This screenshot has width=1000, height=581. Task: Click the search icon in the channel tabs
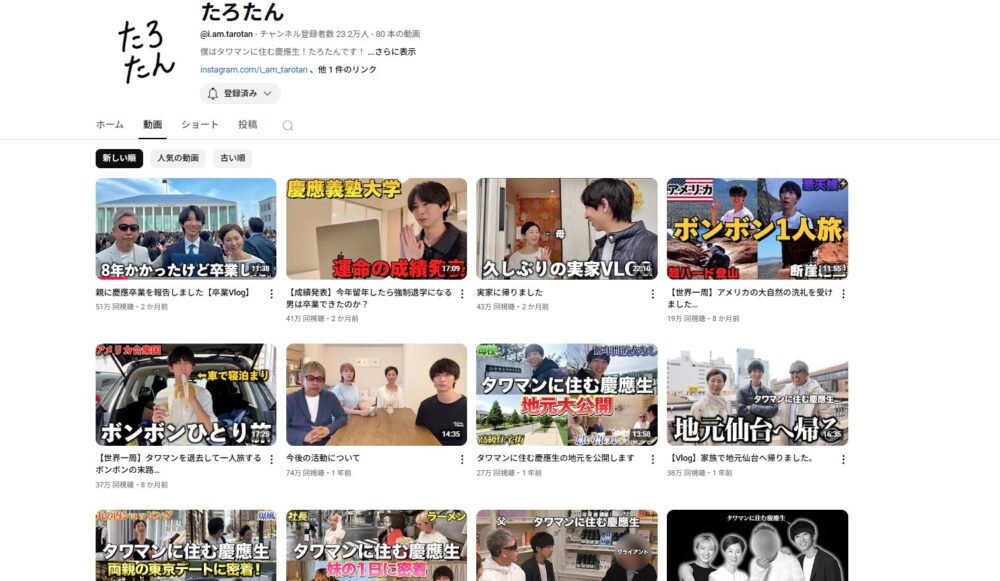(x=288, y=126)
